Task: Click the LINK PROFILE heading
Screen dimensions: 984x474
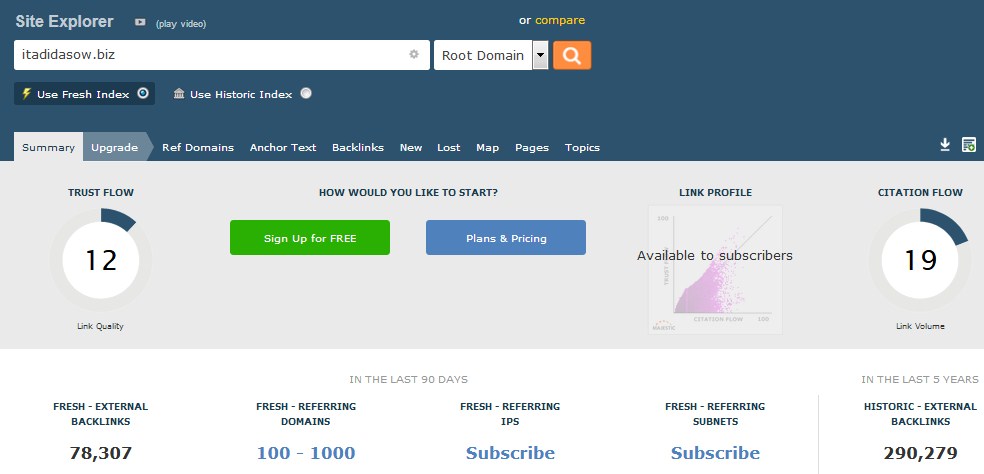Action: (x=715, y=193)
